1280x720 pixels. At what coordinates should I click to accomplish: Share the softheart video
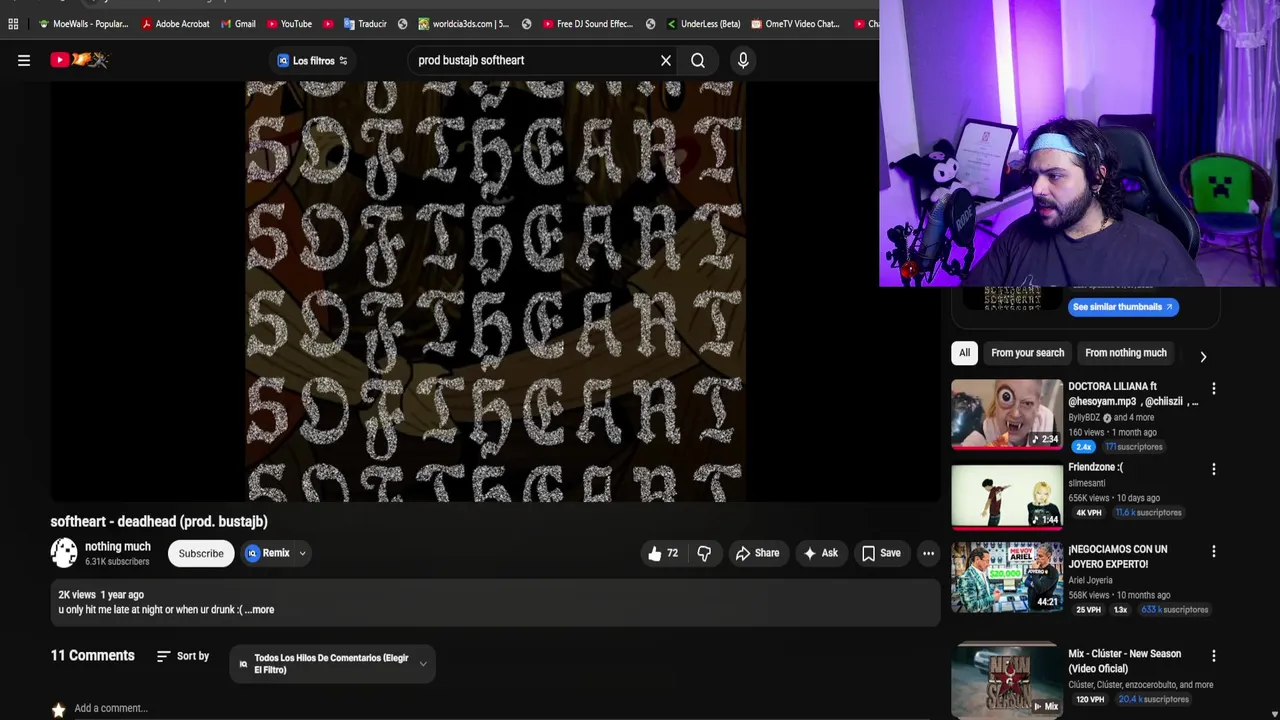[757, 553]
